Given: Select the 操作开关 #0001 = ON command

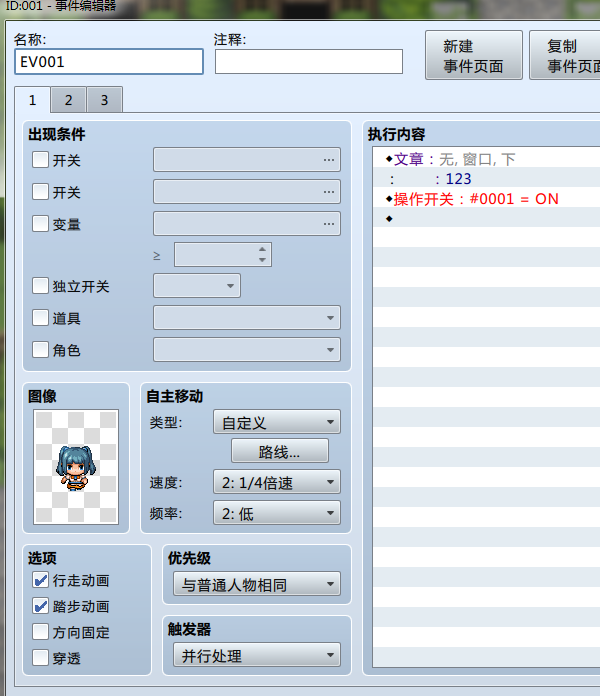Looking at the screenshot, I should pos(486,199).
